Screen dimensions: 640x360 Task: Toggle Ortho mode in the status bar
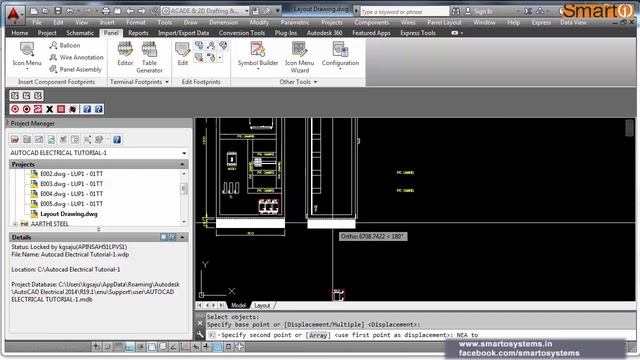click(x=129, y=347)
